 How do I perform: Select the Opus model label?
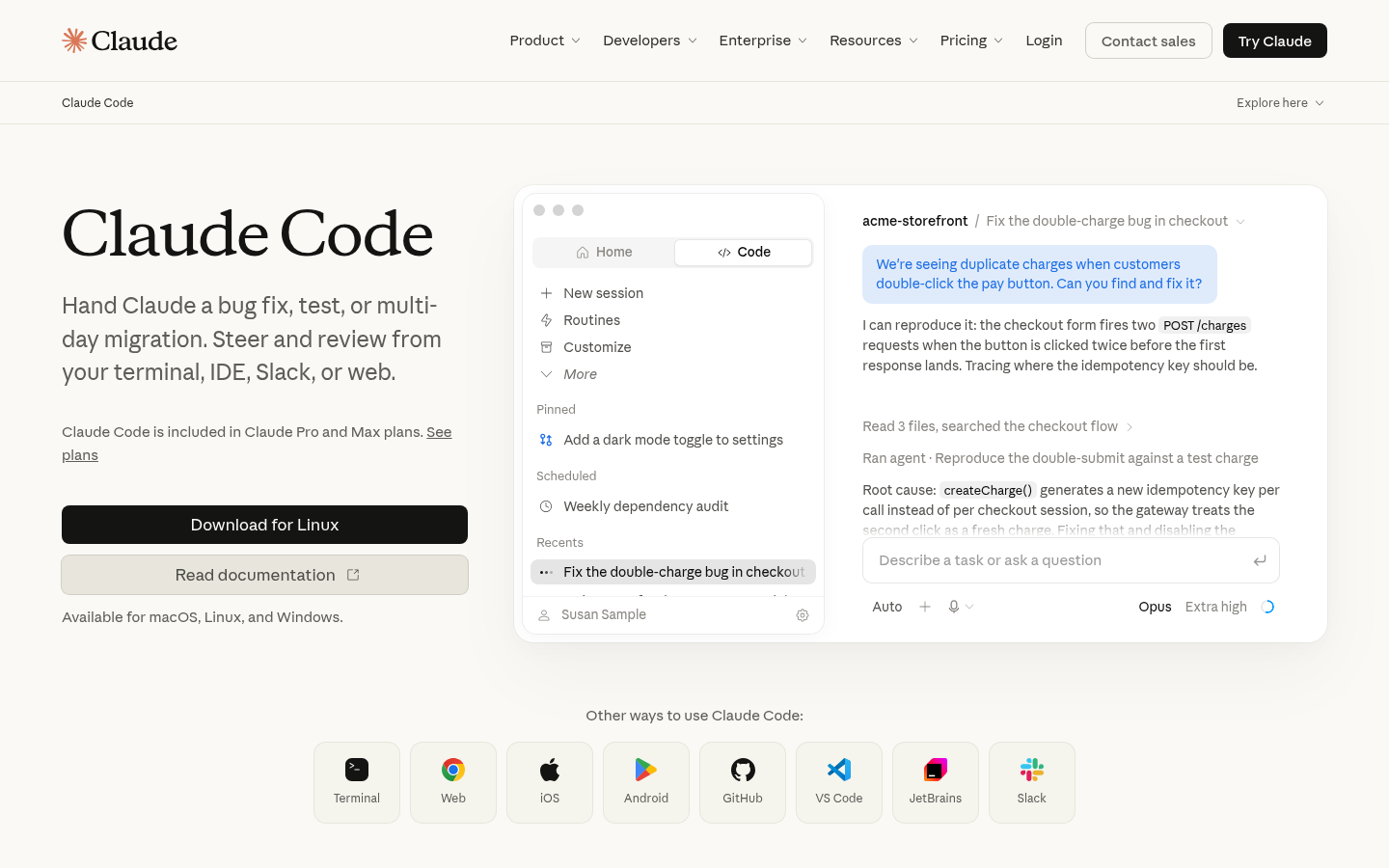coord(1155,607)
